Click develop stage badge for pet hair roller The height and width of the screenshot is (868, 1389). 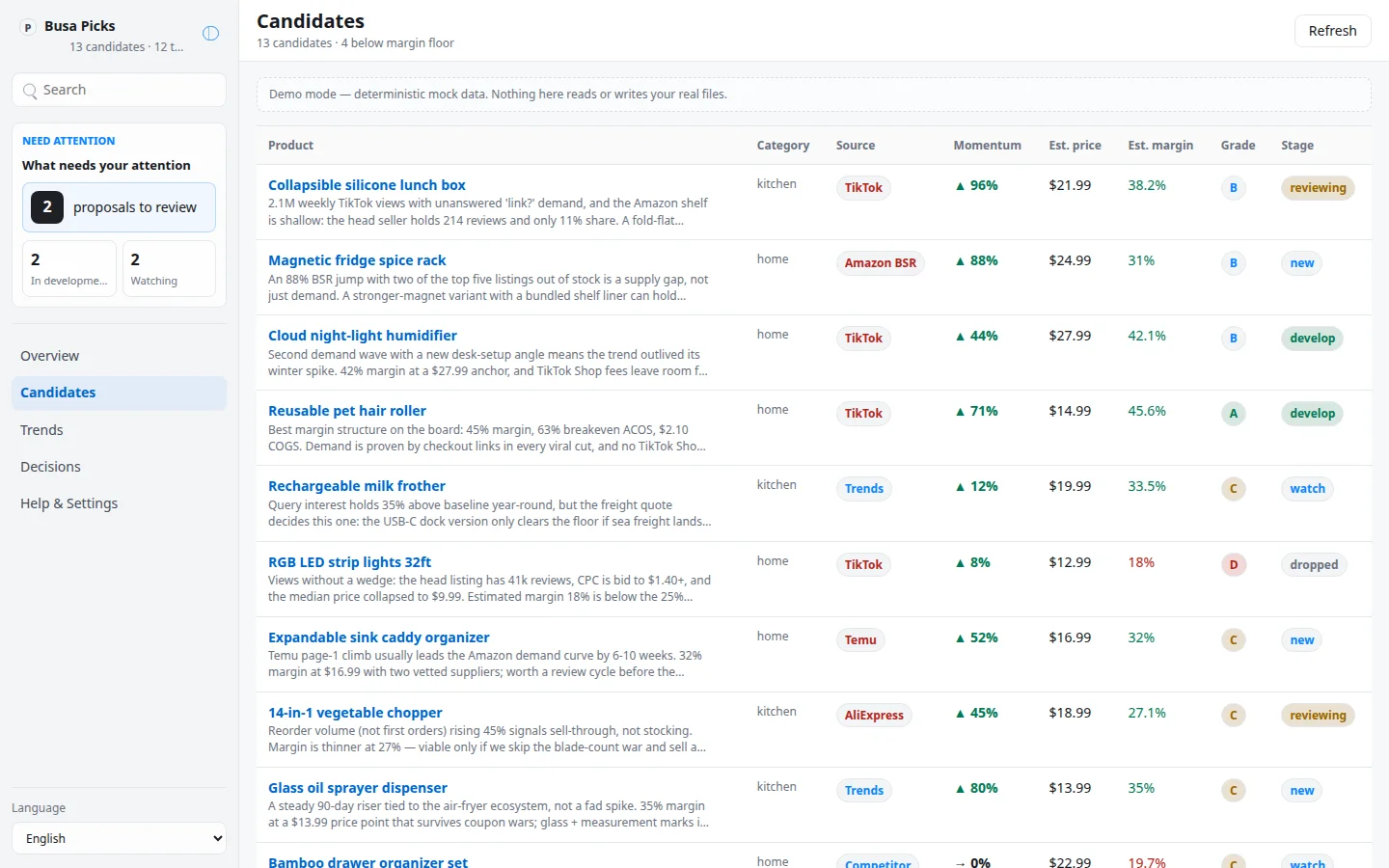point(1313,414)
